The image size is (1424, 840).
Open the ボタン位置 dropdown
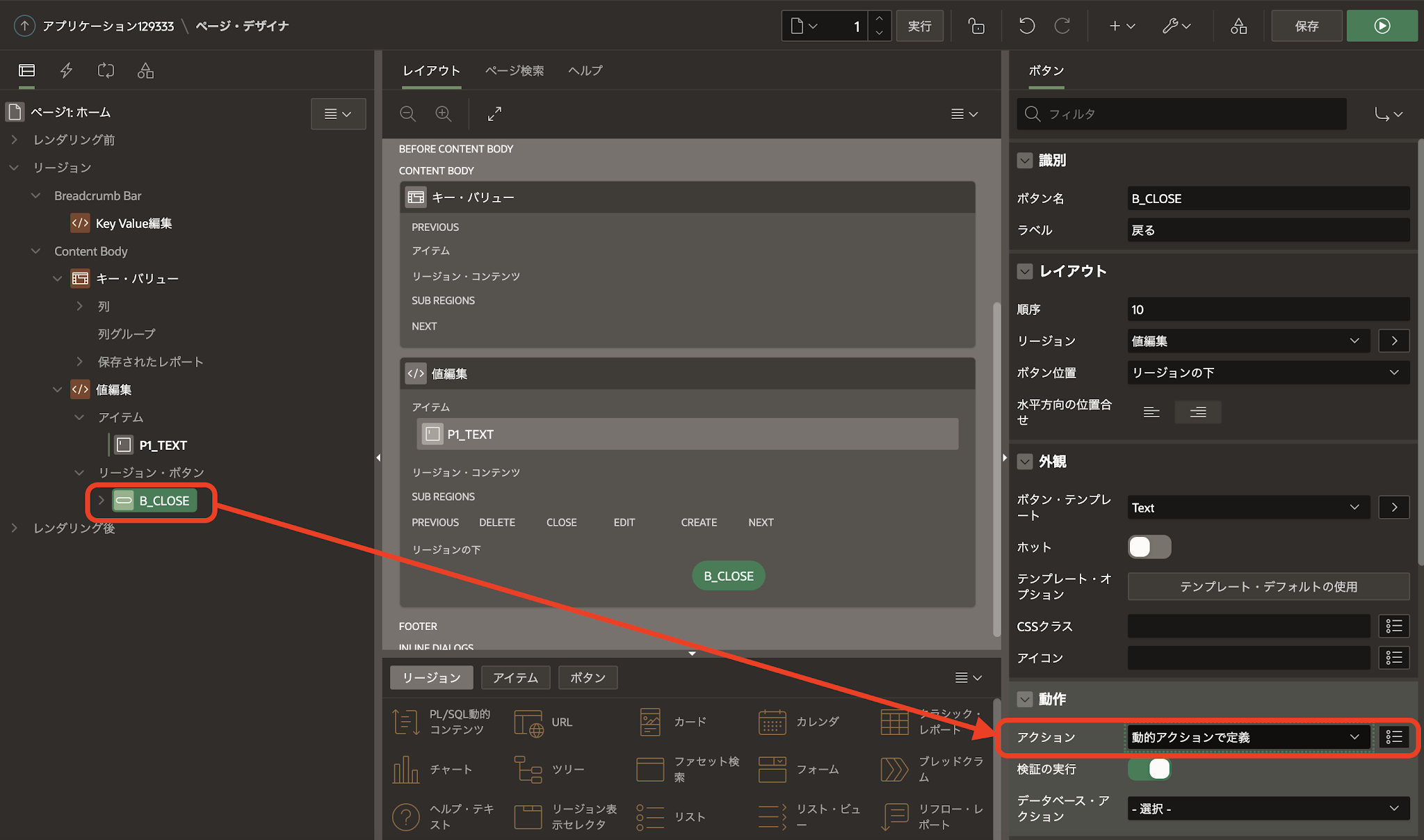[x=1267, y=373]
